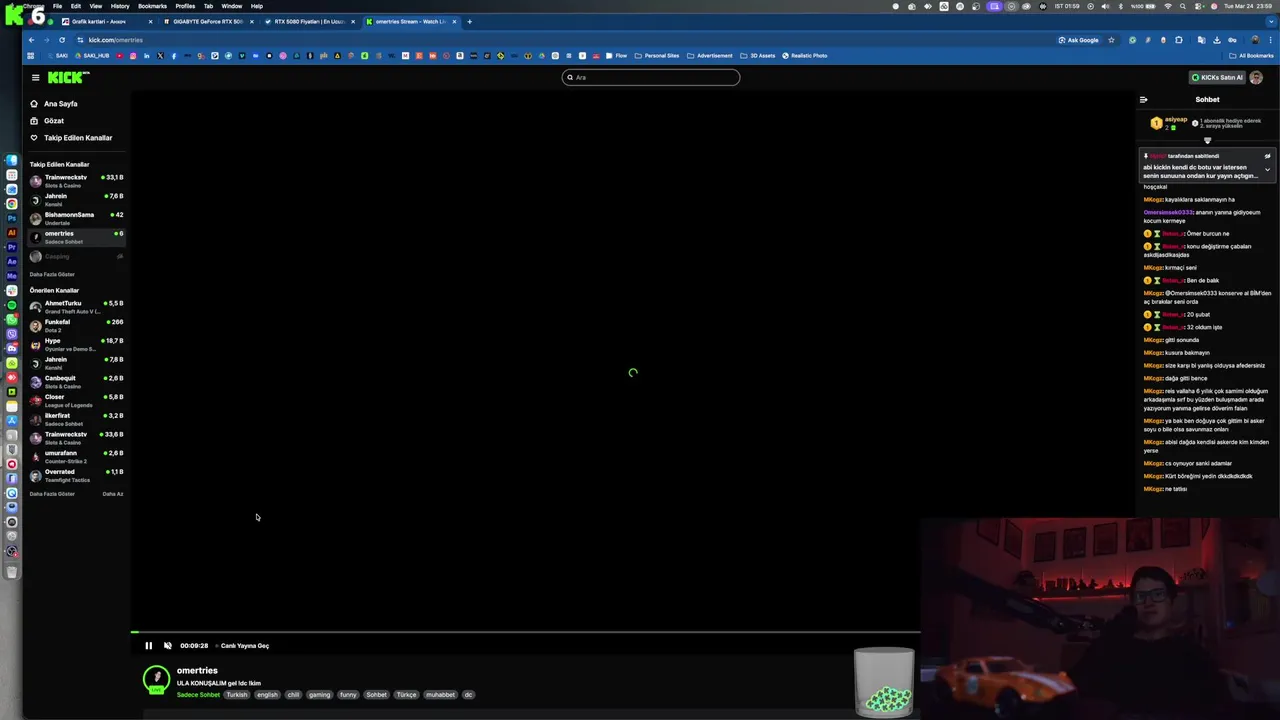This screenshot has width=1280, height=720.
Task: Expand the gift leaderboard arrow
Action: [1207, 140]
